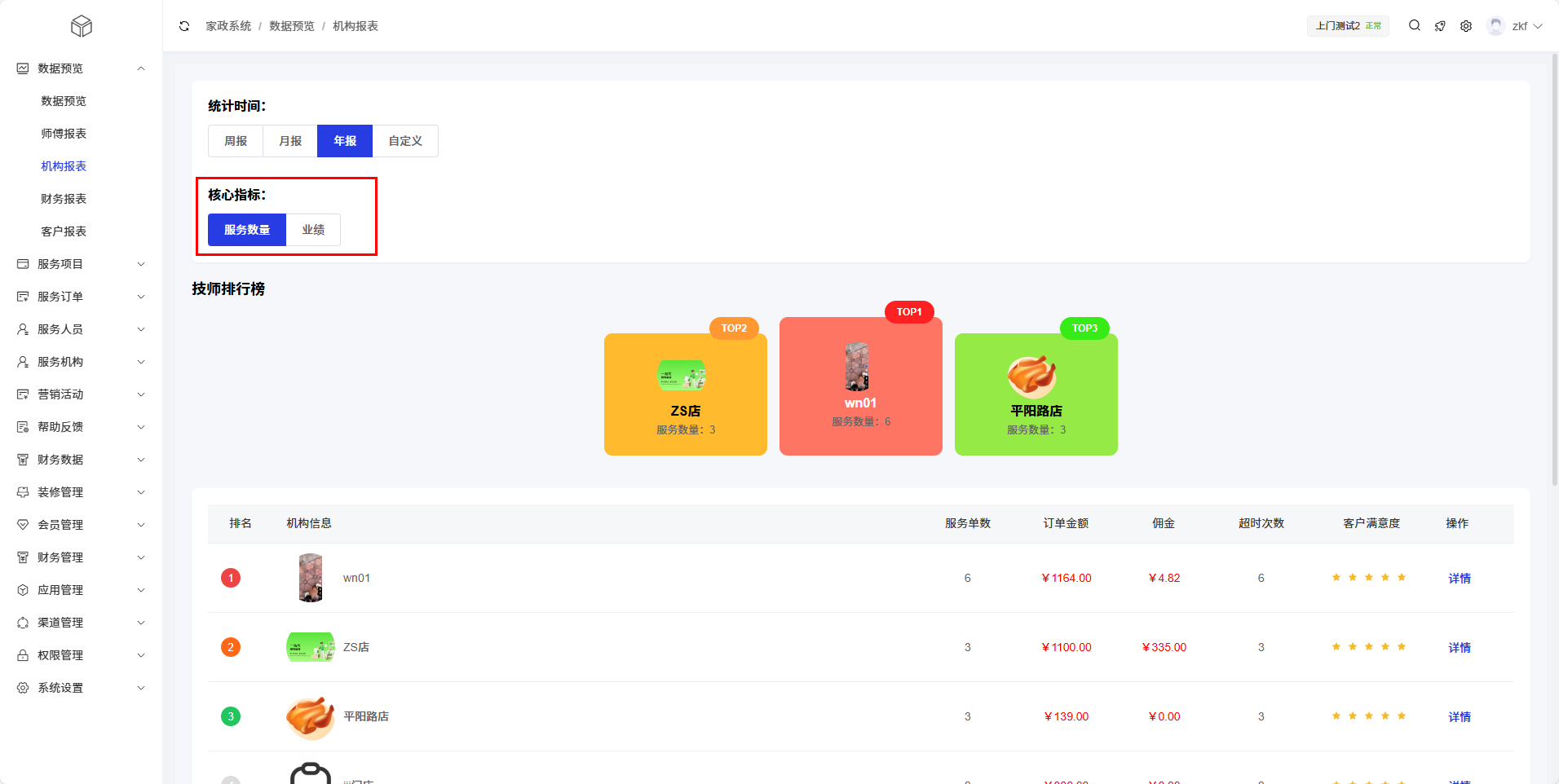Screen dimensions: 1559x784
Task: Click the wn01 thumbnail in table
Action: (x=311, y=578)
